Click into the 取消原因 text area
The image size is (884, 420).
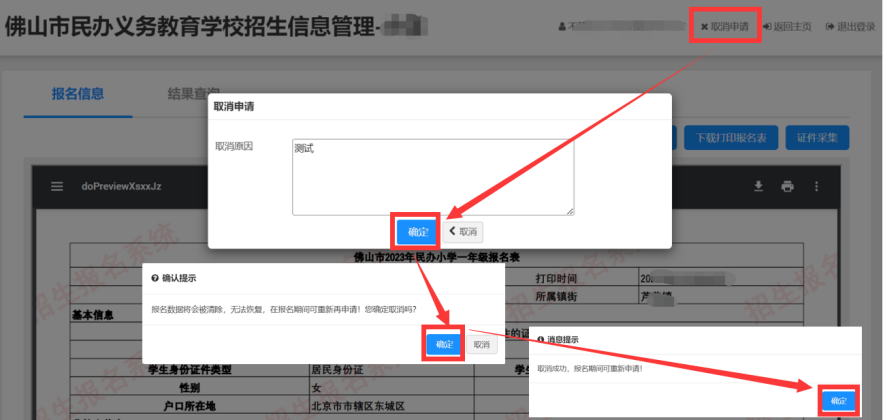click(x=433, y=178)
